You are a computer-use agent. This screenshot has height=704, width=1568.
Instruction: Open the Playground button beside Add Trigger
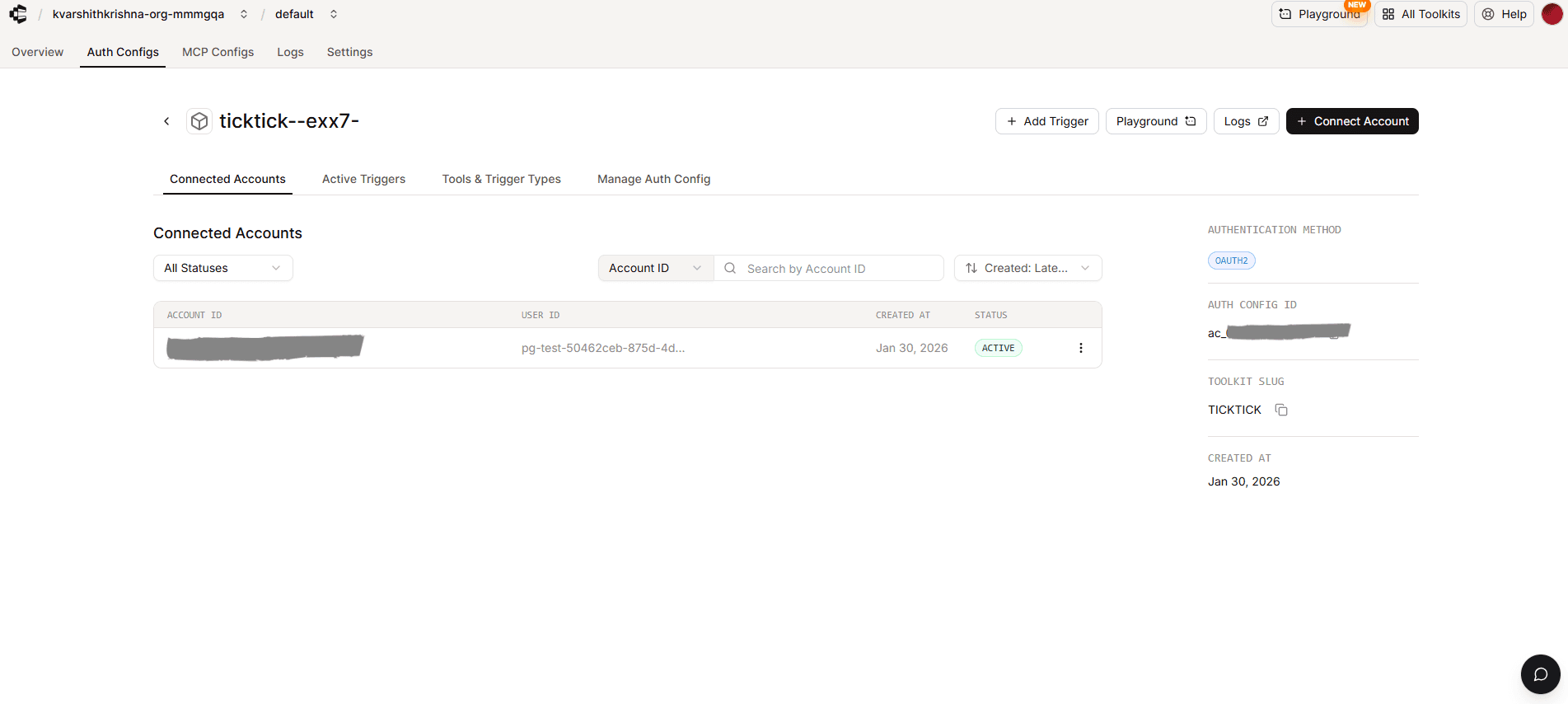1156,121
